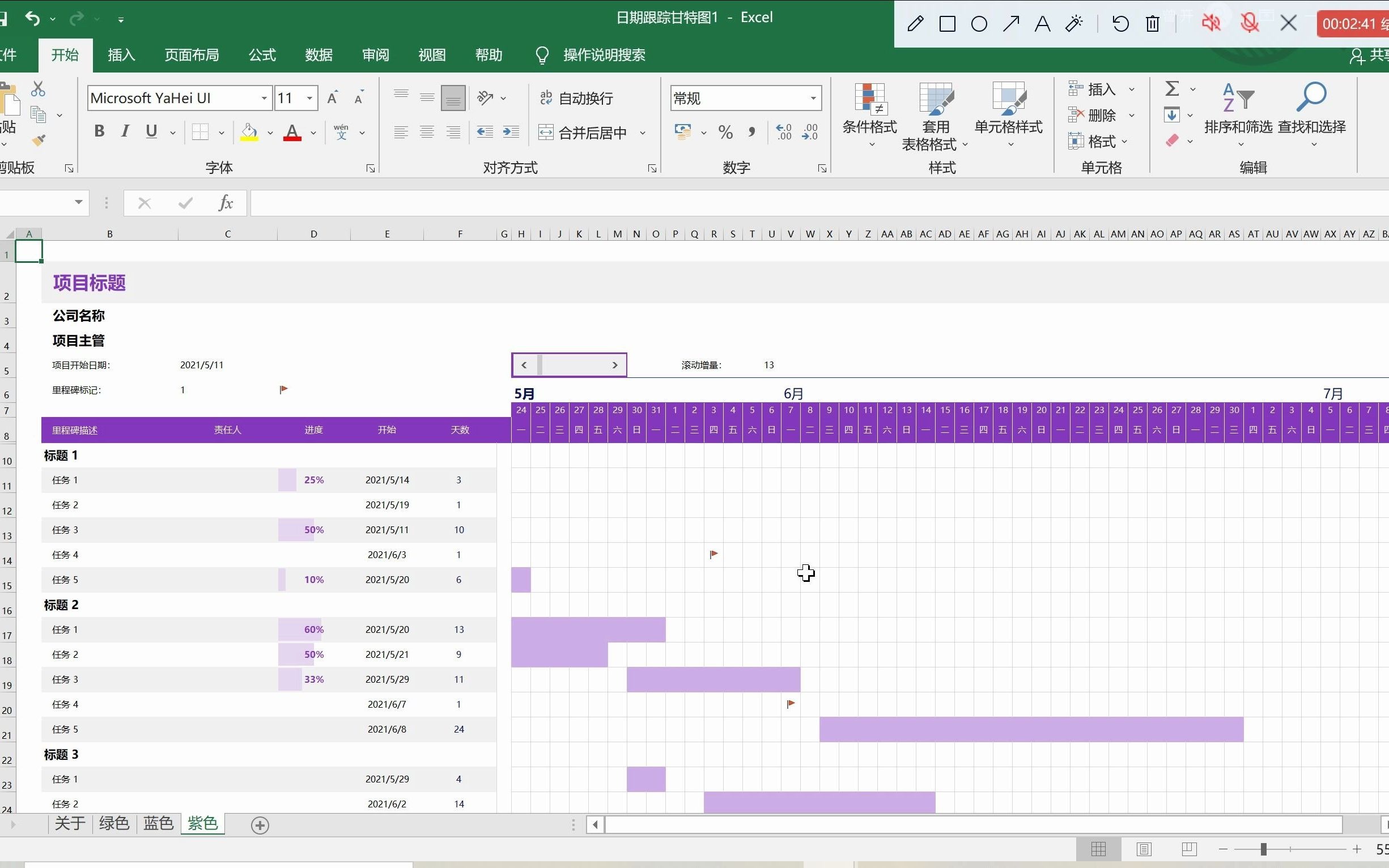The image size is (1389, 868).
Task: Select the arrow annotation tool in recorder bar
Action: click(x=1011, y=24)
